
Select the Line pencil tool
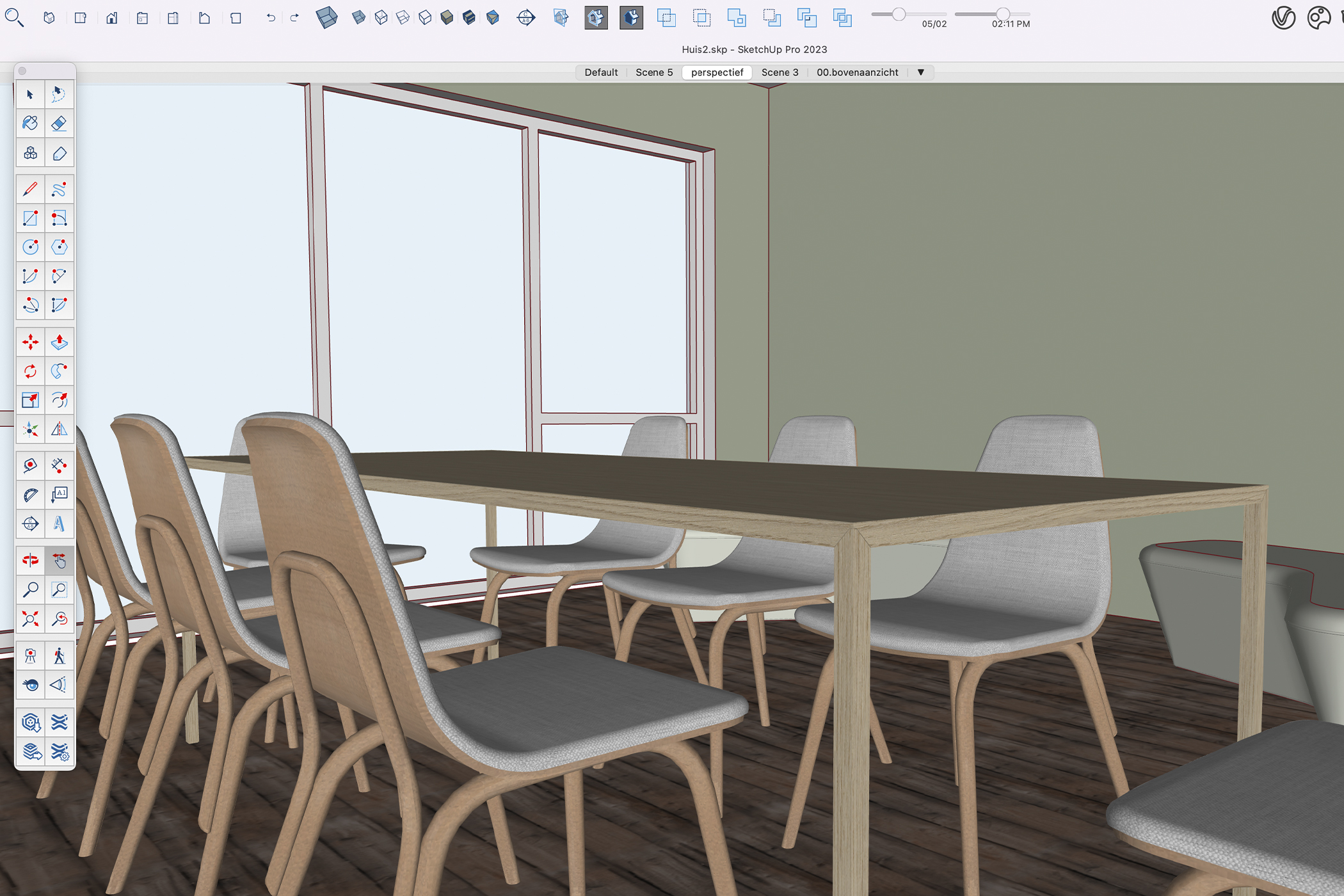click(x=30, y=189)
